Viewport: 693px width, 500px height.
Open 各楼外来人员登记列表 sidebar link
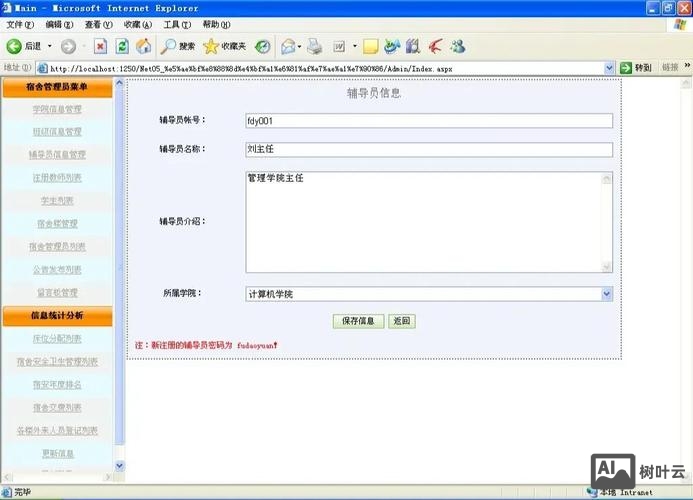coord(57,431)
